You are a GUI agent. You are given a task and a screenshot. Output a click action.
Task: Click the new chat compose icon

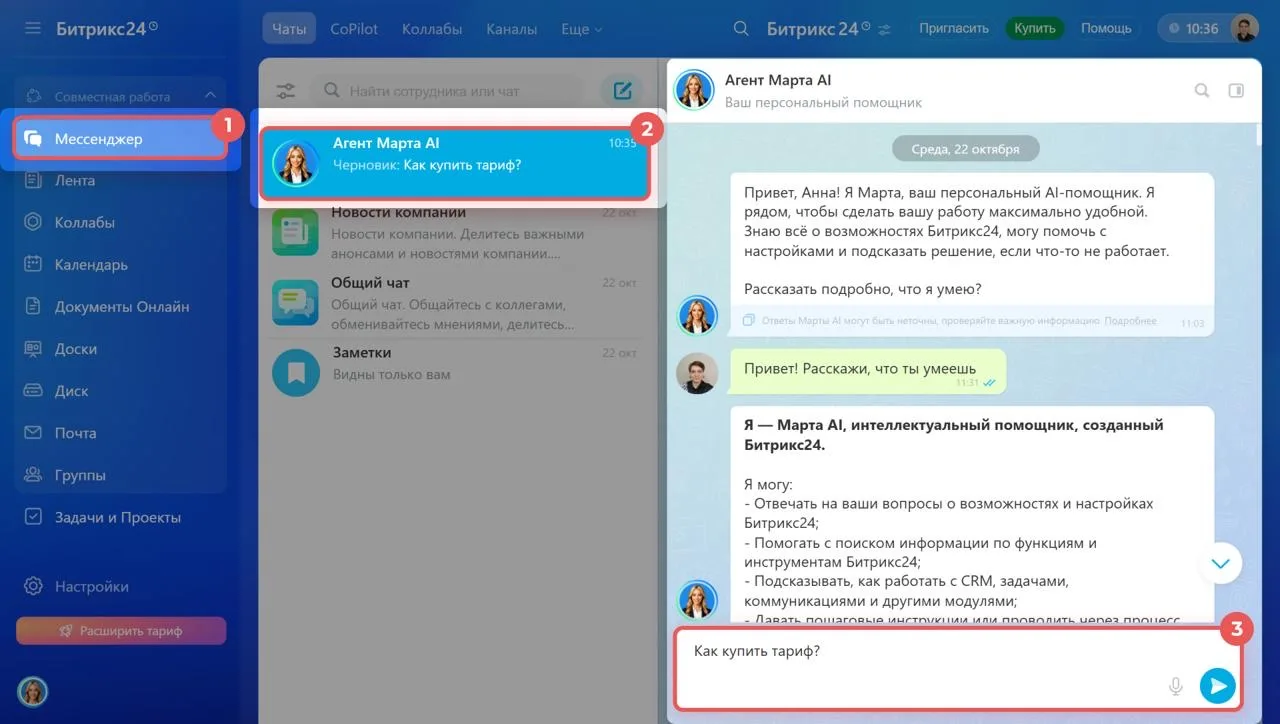point(622,91)
